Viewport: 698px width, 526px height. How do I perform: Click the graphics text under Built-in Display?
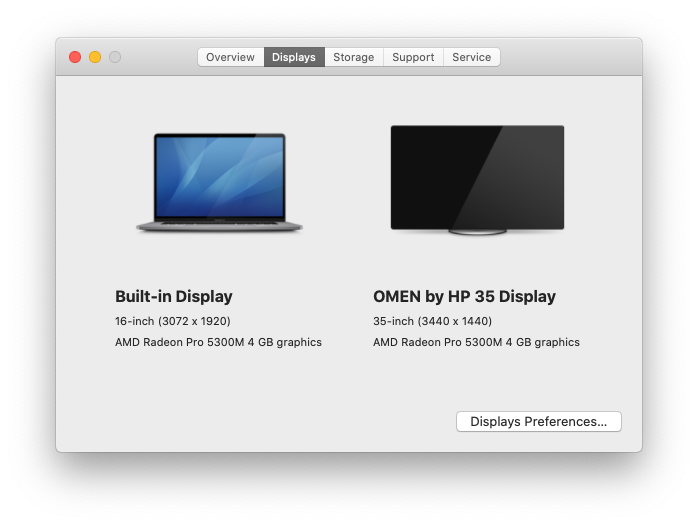(x=218, y=342)
